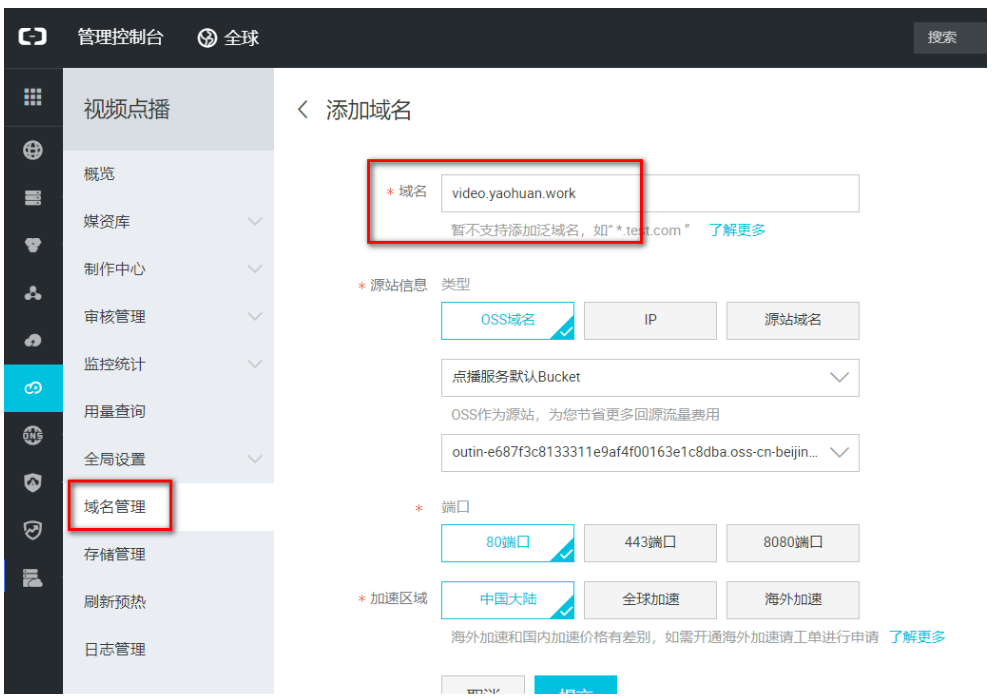Expand the 制作中心 menu chevron
Viewport: 996px width, 699px height.
255,269
